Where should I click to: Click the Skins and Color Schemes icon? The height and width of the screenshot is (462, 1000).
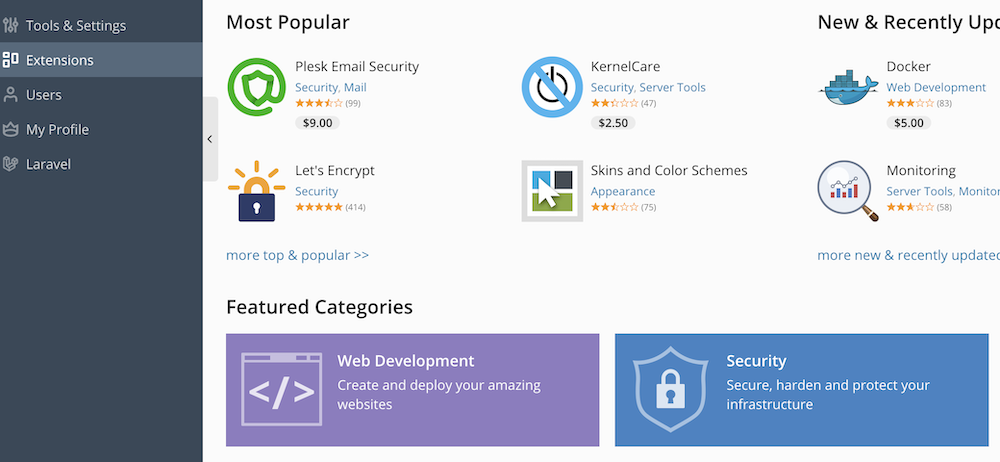(x=552, y=191)
